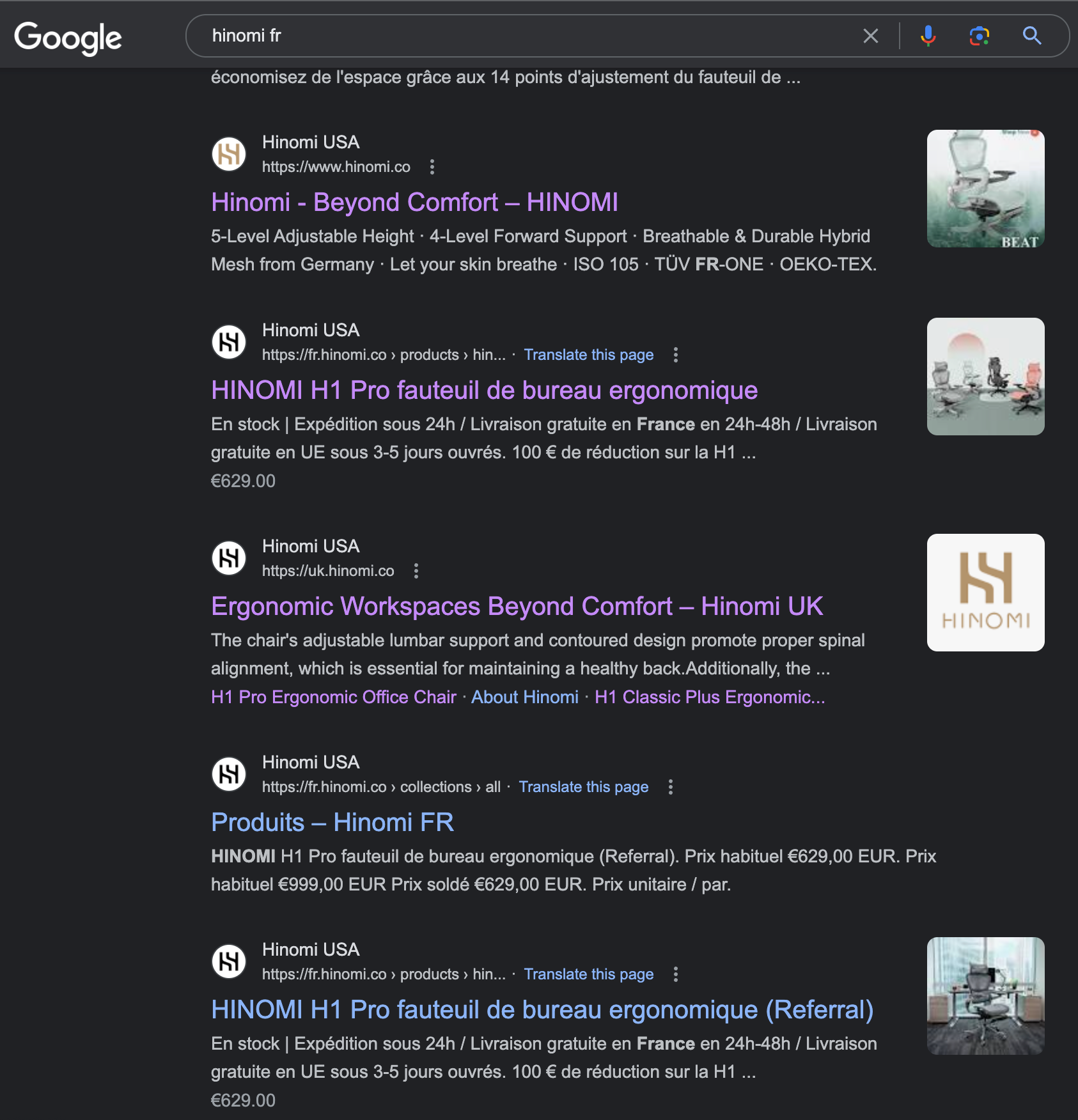Open 'Ergonomic Workspaces Beyond Comfort – Hinomi UK'

click(x=517, y=606)
